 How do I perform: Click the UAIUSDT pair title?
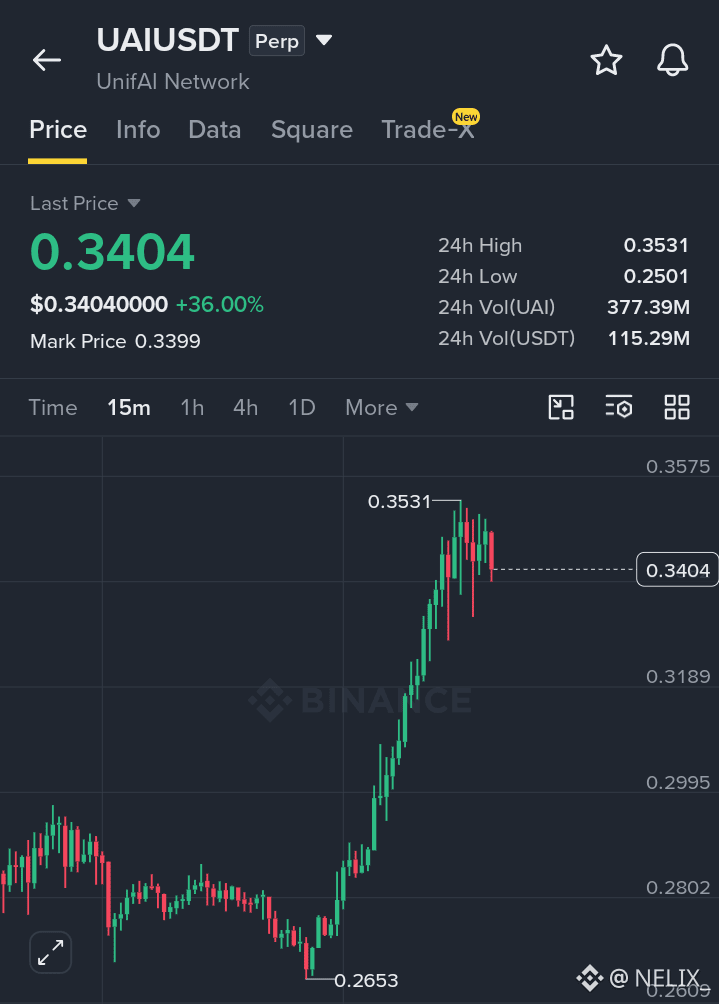coord(168,40)
